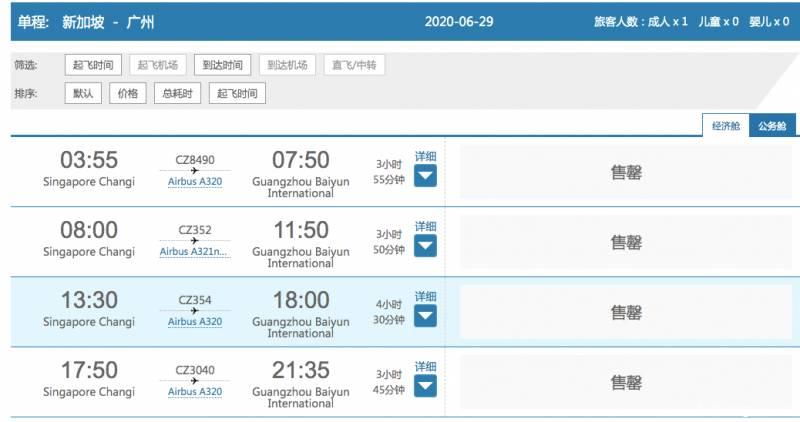Open the 到达时间 filter
The image size is (800, 422).
(219, 65)
